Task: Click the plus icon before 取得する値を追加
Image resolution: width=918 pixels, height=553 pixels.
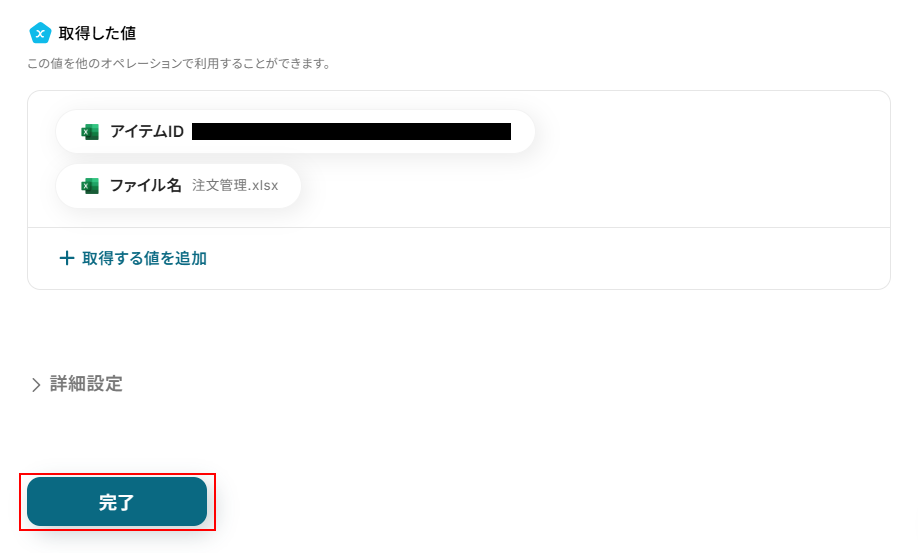Action: (x=67, y=258)
